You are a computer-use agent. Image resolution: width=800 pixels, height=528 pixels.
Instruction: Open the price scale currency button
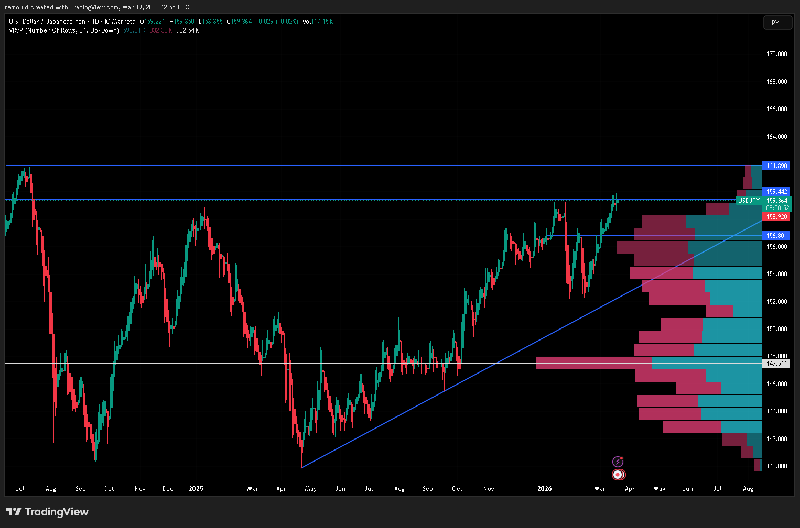[x=775, y=22]
